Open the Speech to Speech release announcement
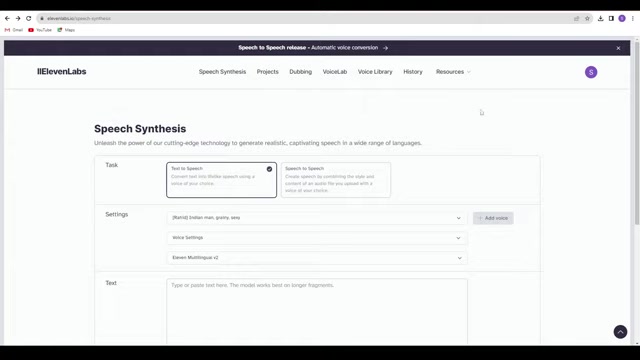This screenshot has width=640, height=360. (x=313, y=48)
